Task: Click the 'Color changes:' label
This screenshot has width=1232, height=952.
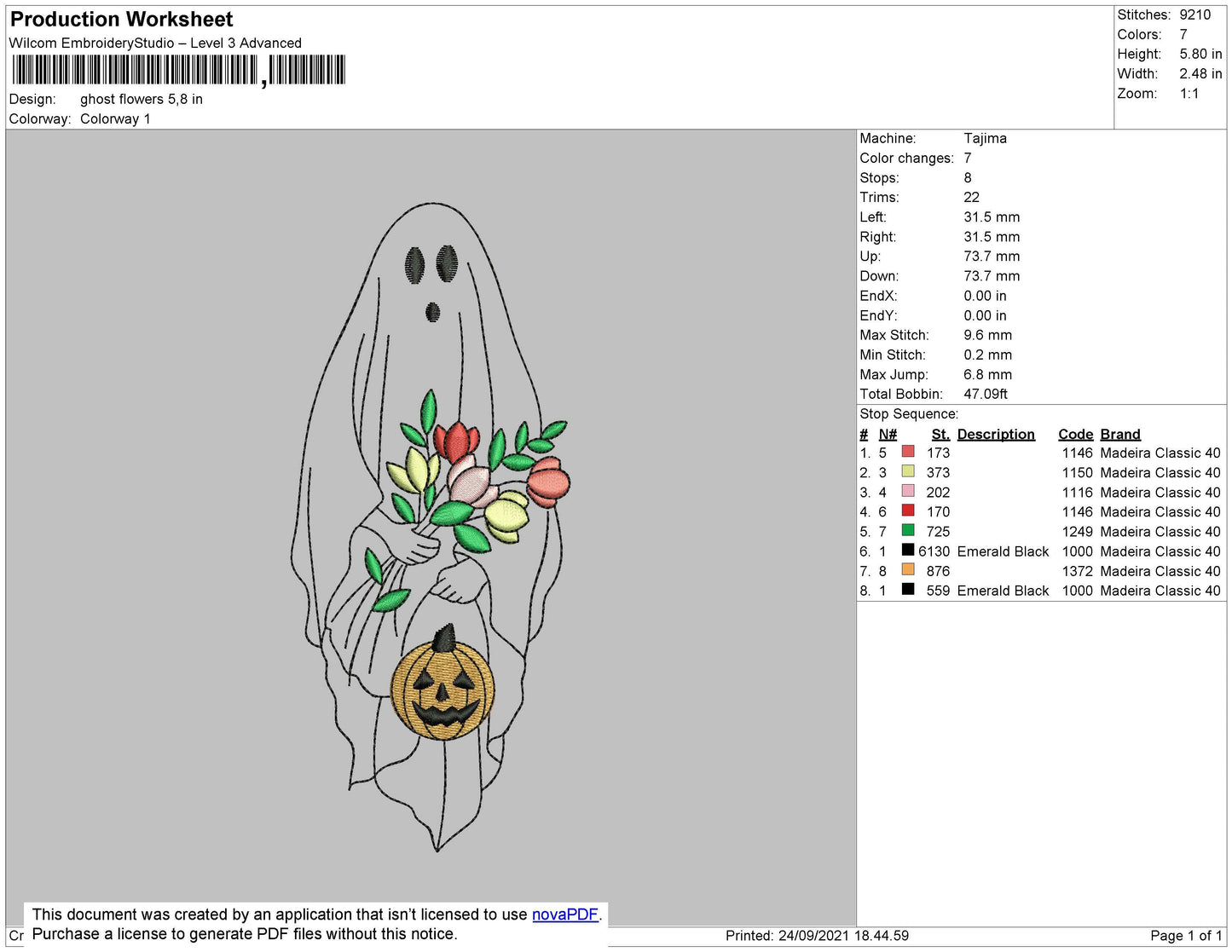Action: (906, 158)
